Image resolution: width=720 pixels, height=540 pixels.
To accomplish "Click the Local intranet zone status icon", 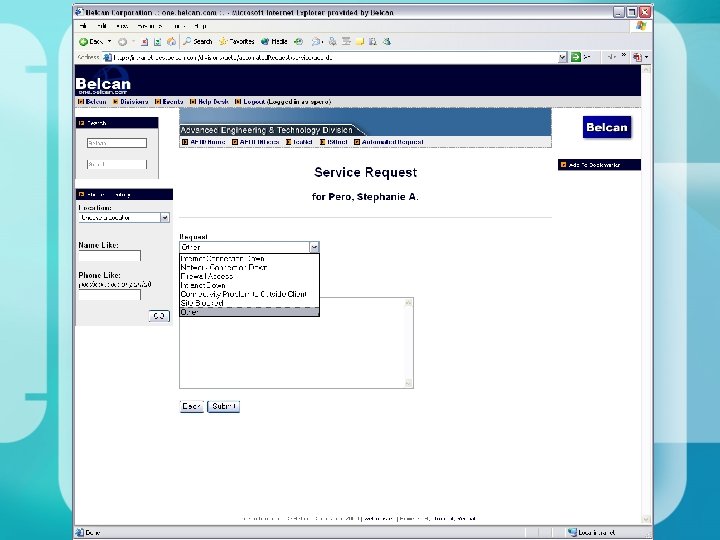I will click(572, 533).
